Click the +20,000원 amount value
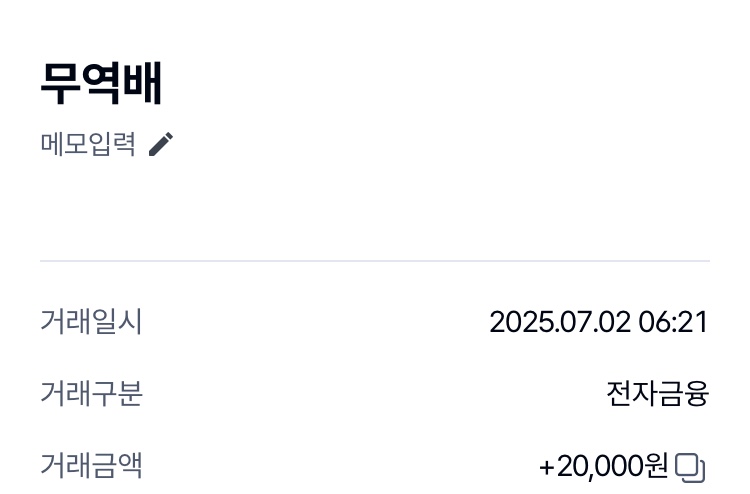 [603, 466]
